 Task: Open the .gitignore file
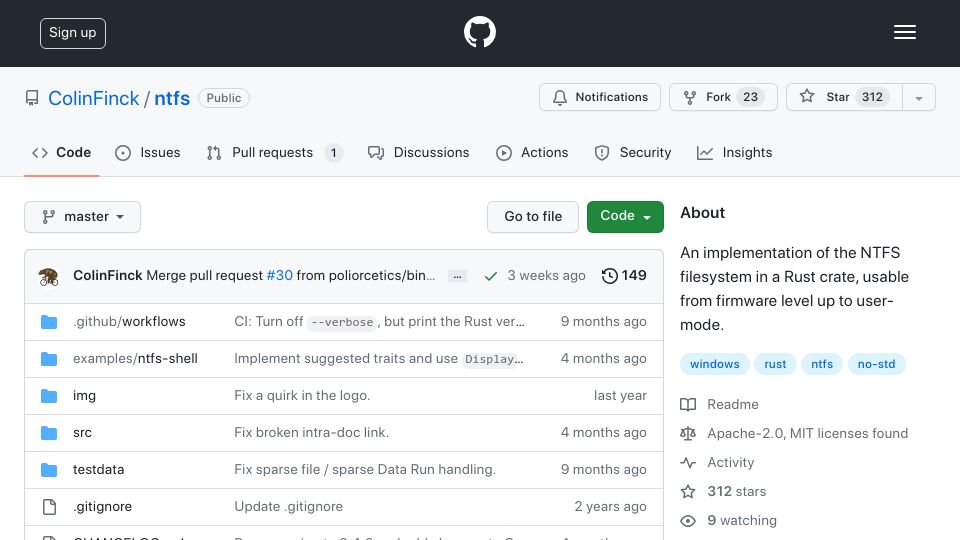(102, 506)
